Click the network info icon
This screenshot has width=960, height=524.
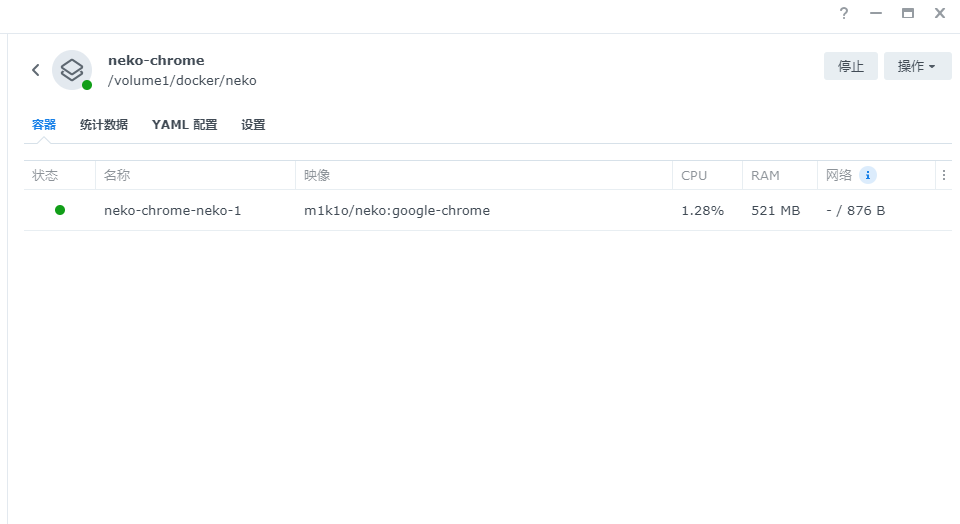(868, 175)
